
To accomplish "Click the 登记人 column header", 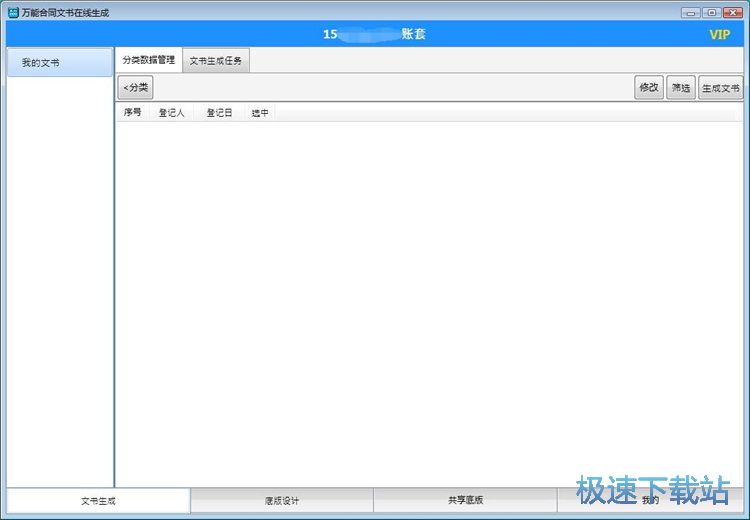I will 172,112.
